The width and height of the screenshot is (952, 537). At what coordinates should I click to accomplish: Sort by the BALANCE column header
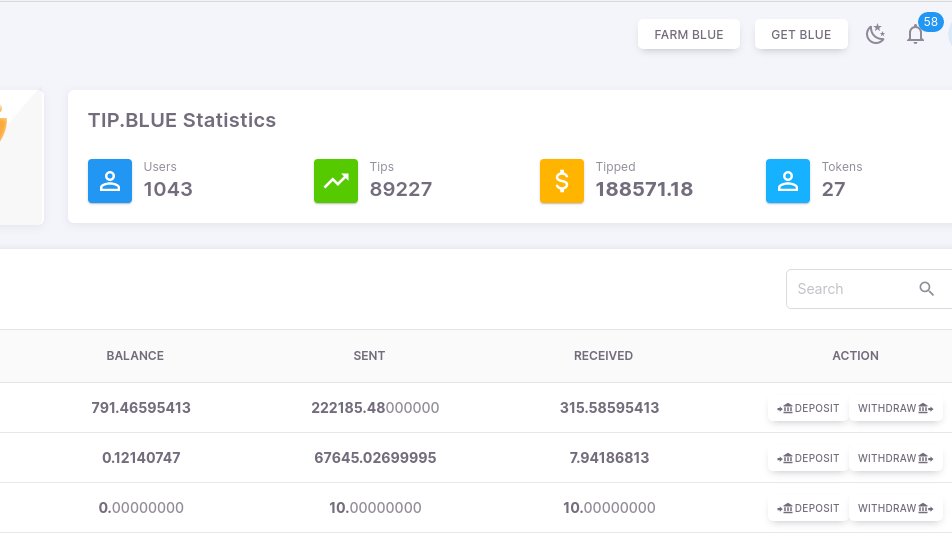[135, 356]
